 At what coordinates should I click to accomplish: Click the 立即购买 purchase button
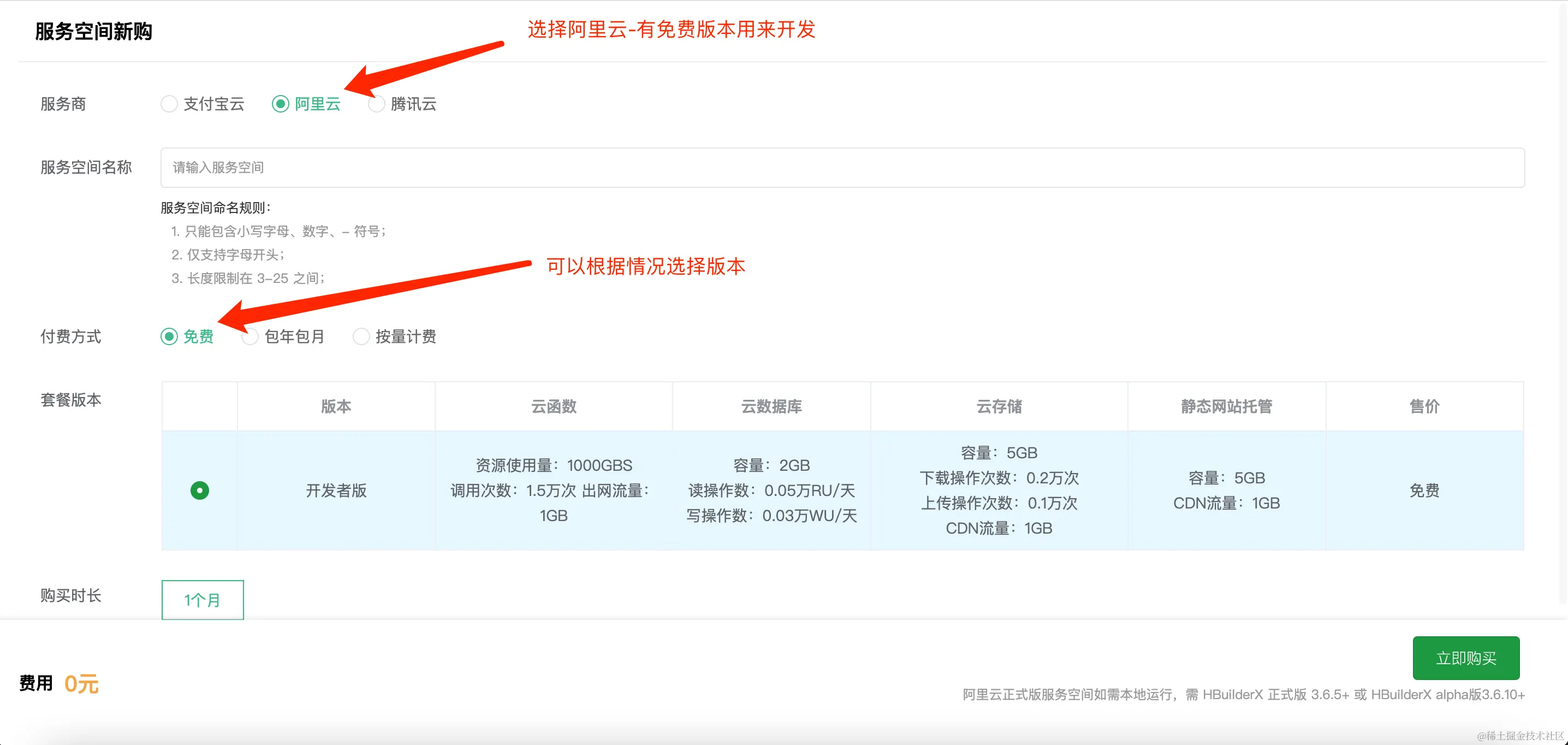point(1466,658)
